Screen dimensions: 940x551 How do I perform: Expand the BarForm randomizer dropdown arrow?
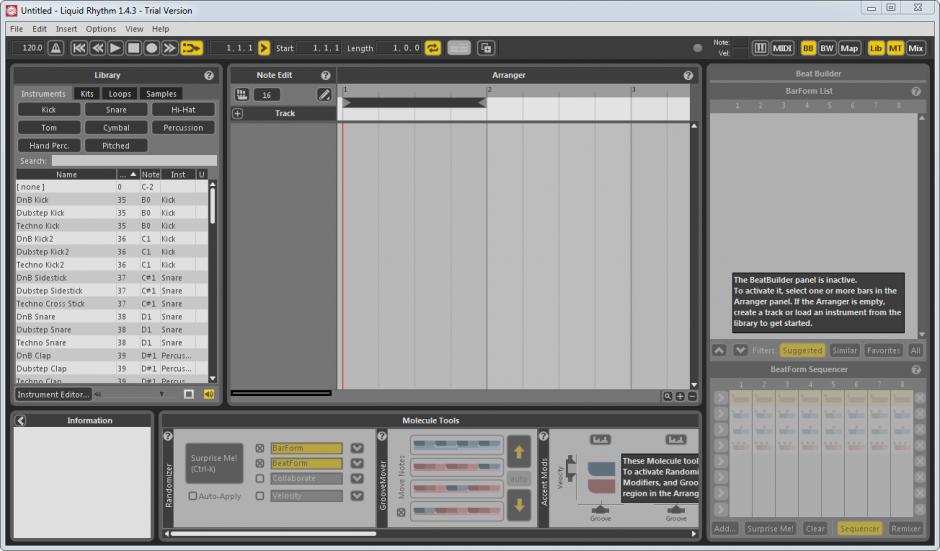point(357,448)
